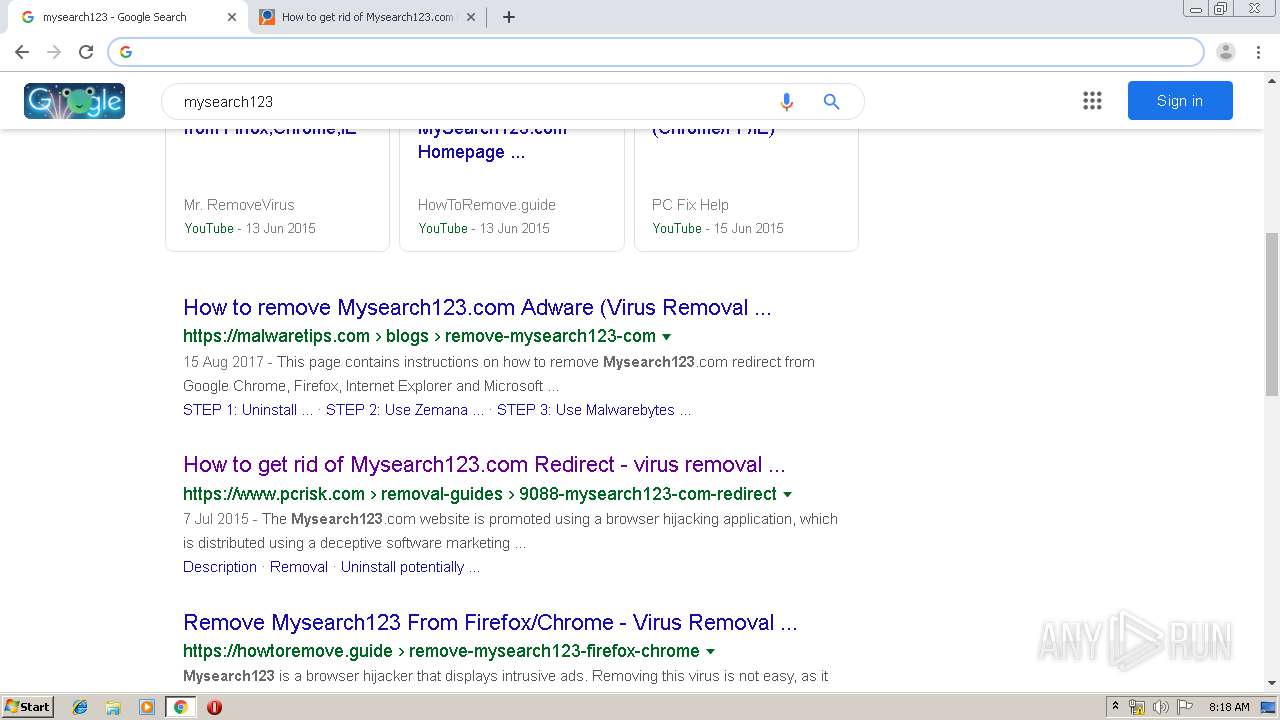The image size is (1280, 720).
Task: Start voice search with the microphone icon
Action: (x=786, y=101)
